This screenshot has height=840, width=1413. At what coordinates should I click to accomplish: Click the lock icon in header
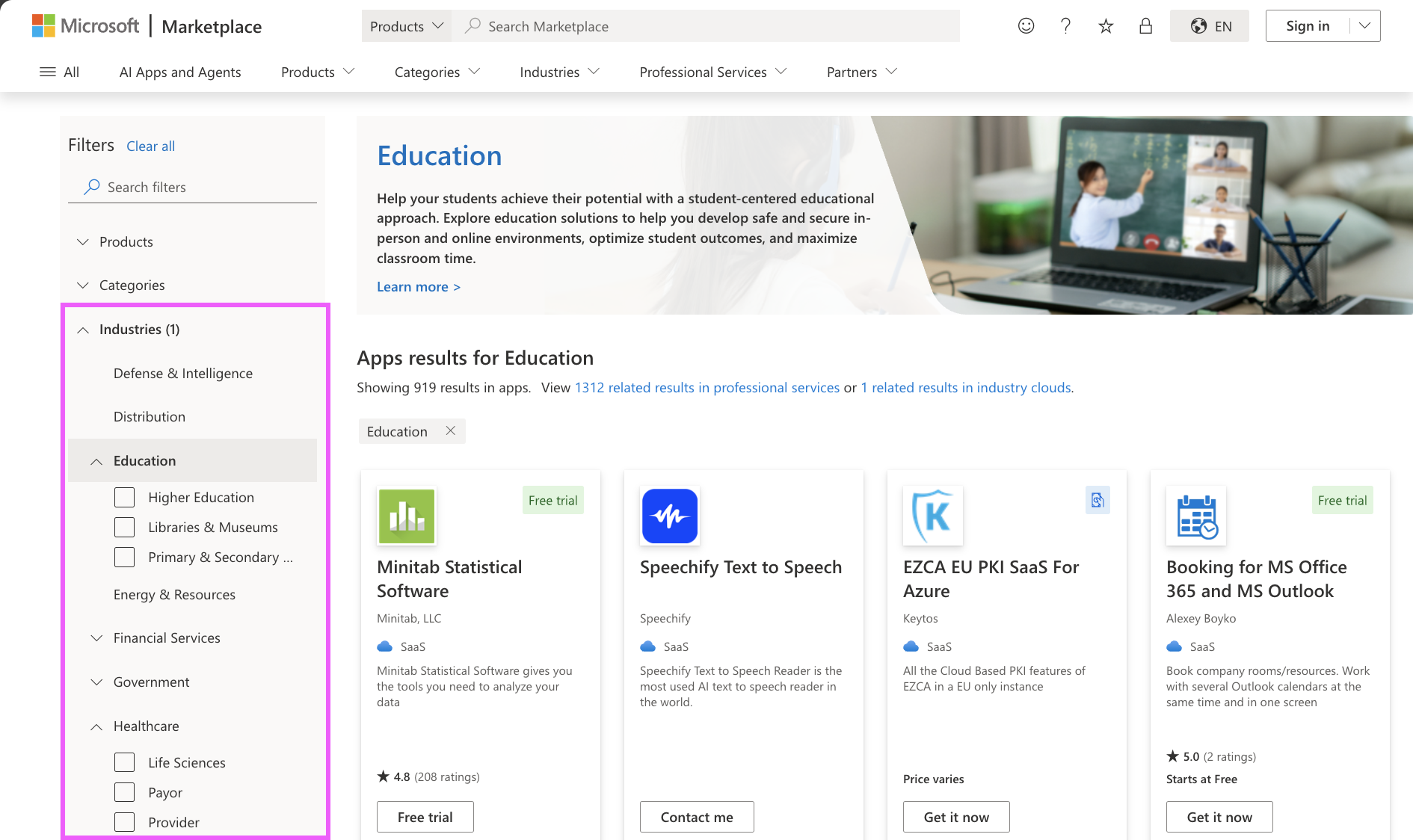1145,26
